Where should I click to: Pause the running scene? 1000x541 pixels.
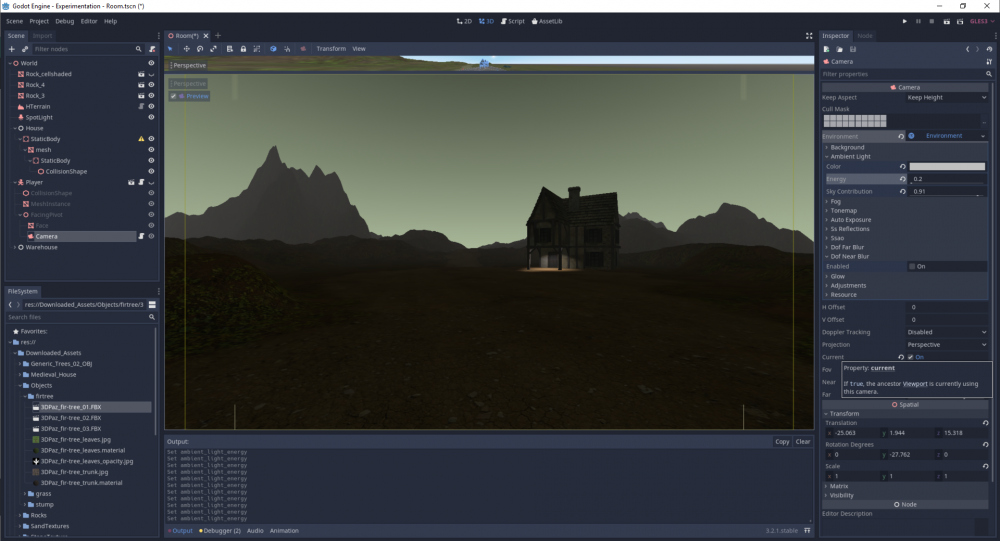pyautogui.click(x=918, y=21)
